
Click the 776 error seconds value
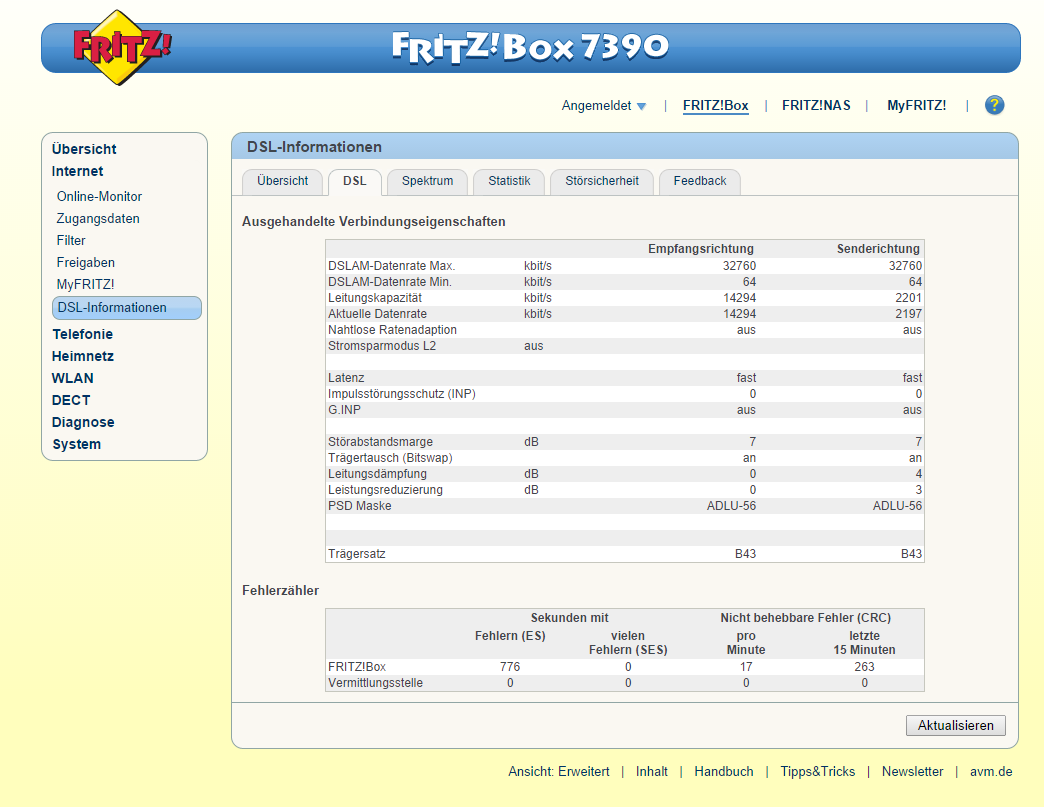509,667
